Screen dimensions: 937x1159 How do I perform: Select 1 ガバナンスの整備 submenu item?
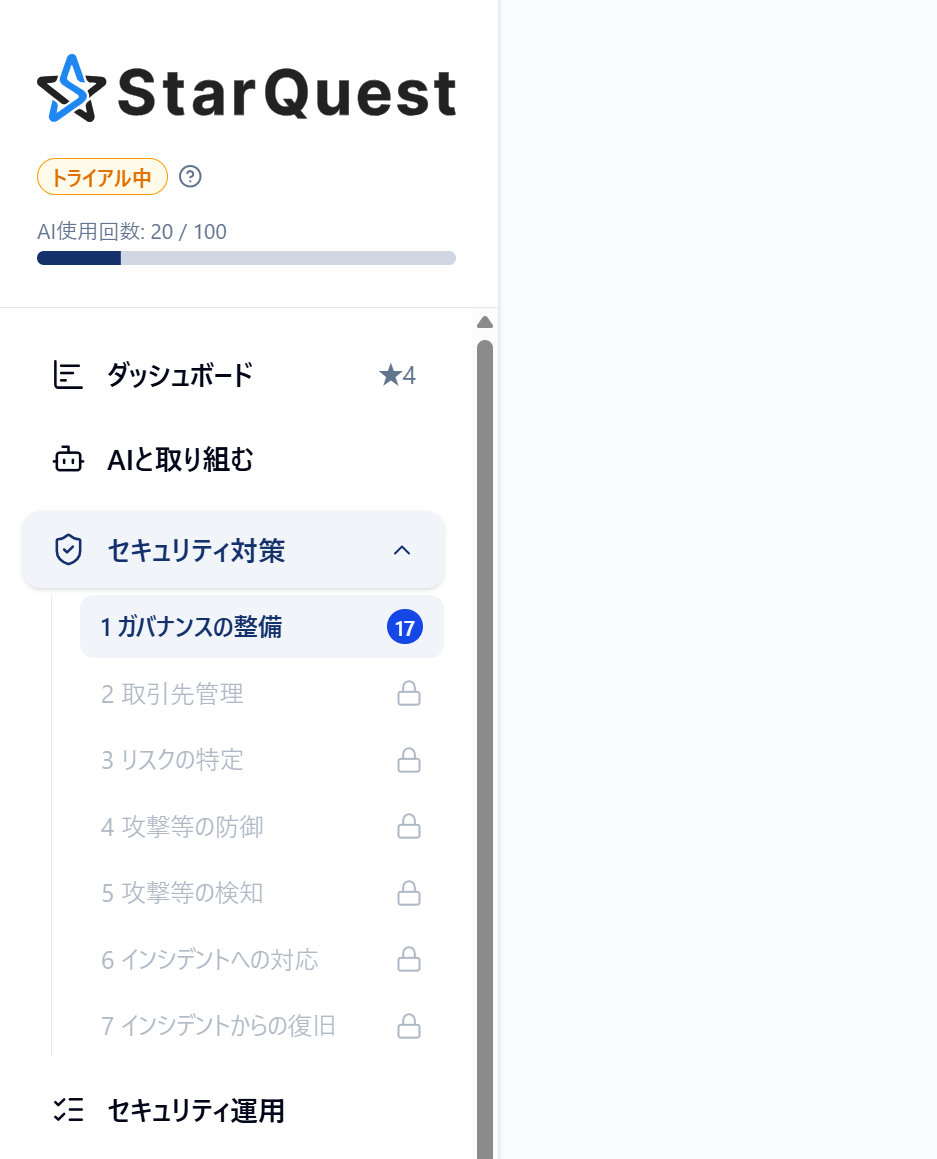tap(262, 627)
